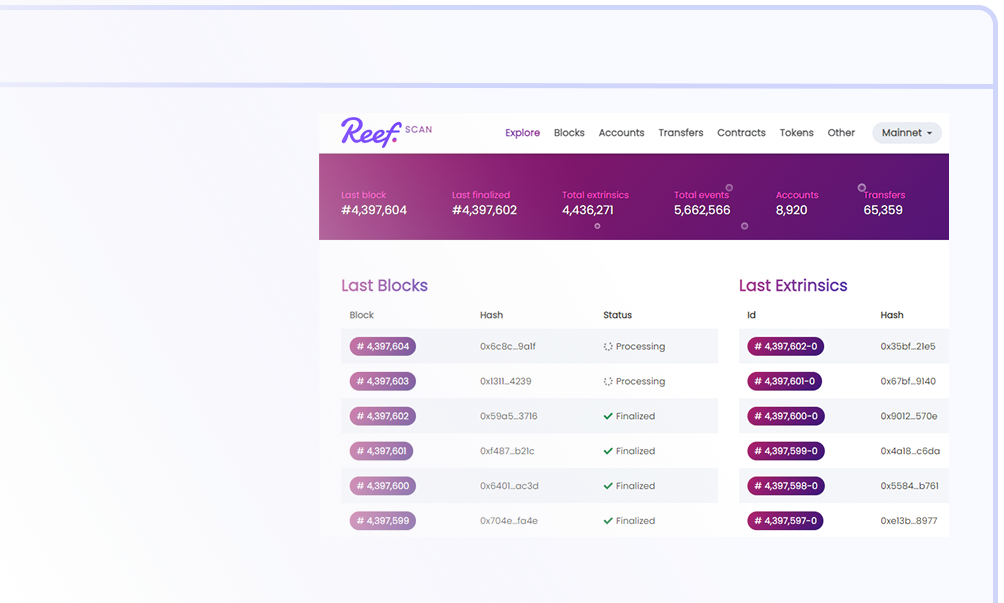The image size is (1004, 603).
Task: Click block hash 0x1311...4239
Action: [505, 381]
